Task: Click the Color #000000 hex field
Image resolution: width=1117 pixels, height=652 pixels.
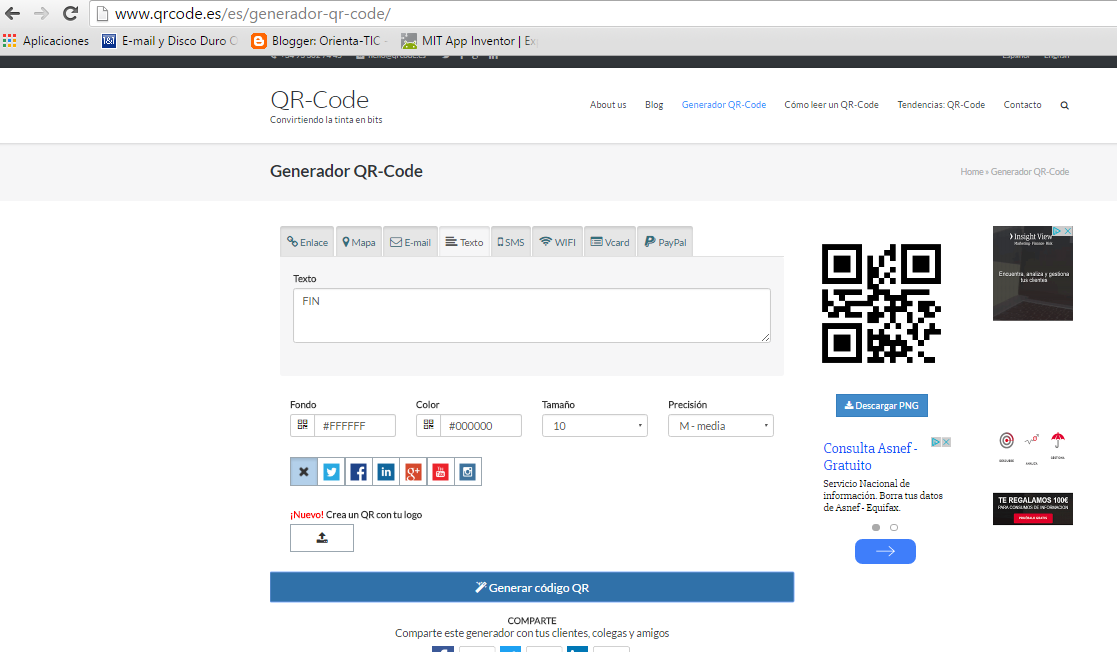Action: 481,425
